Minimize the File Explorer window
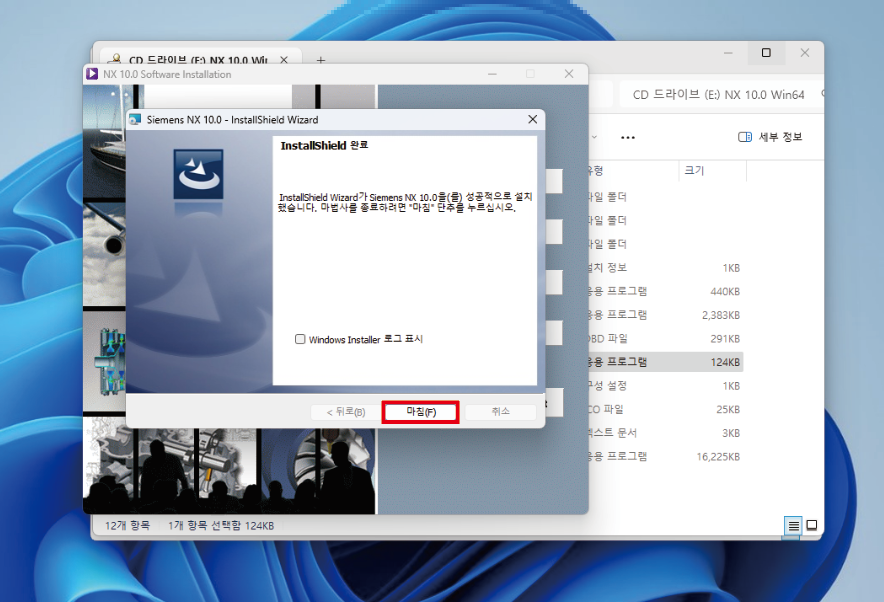This screenshot has height=602, width=884. tap(728, 52)
